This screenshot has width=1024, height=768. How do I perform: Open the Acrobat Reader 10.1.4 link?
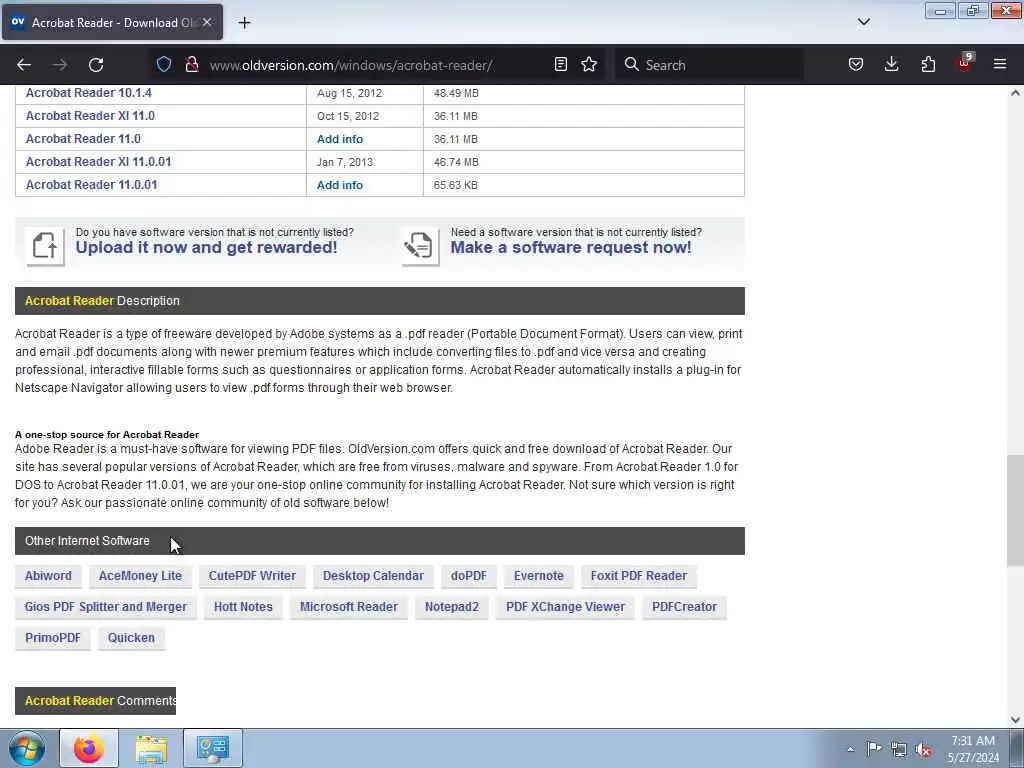click(x=89, y=93)
